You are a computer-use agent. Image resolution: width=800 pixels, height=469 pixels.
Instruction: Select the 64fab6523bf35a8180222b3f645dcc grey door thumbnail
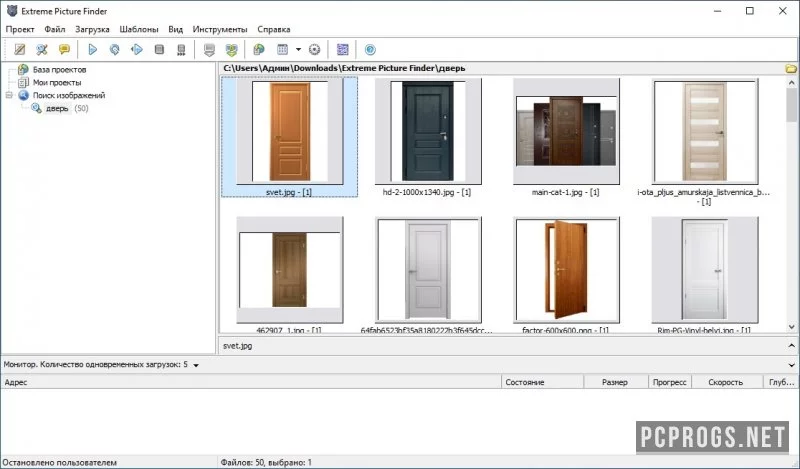coord(428,270)
